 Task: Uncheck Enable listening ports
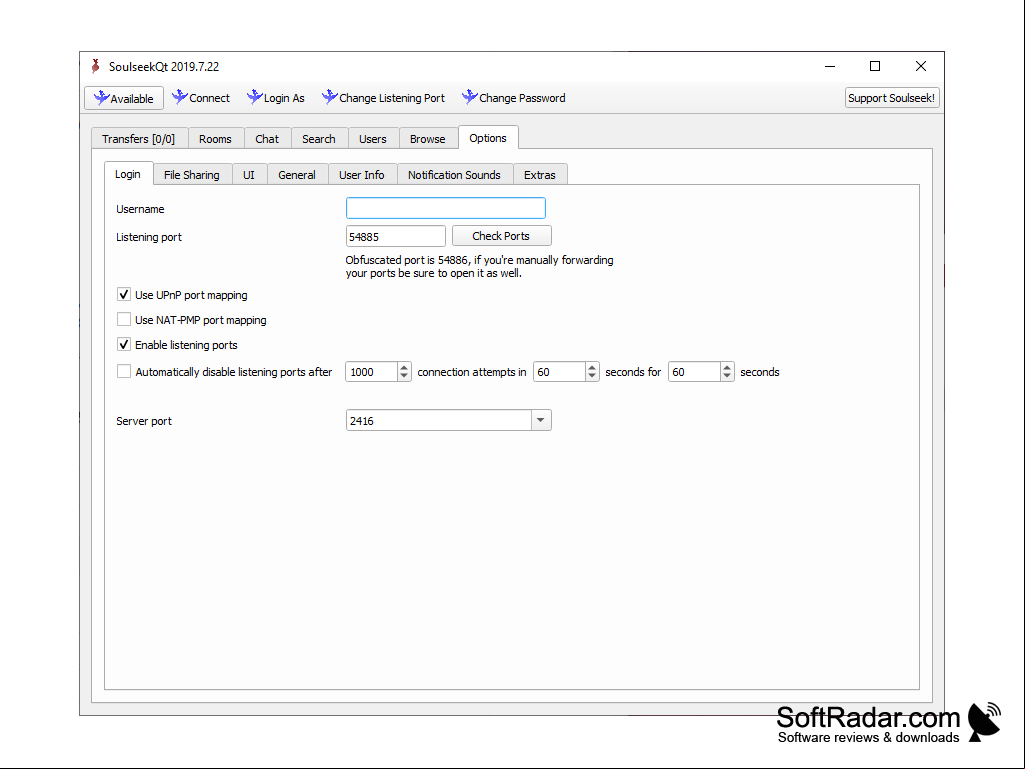124,344
